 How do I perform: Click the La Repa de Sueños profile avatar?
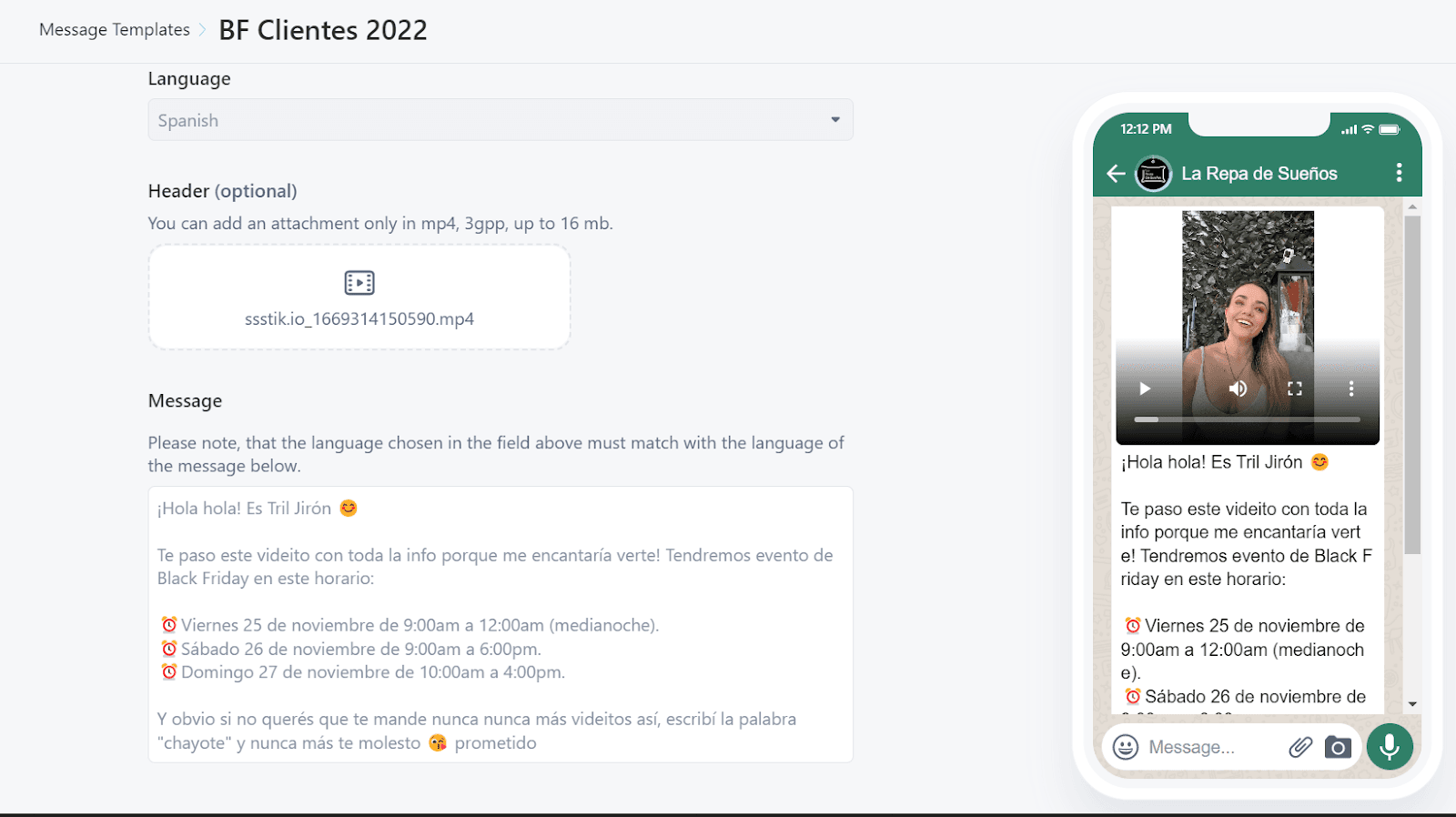click(1154, 173)
